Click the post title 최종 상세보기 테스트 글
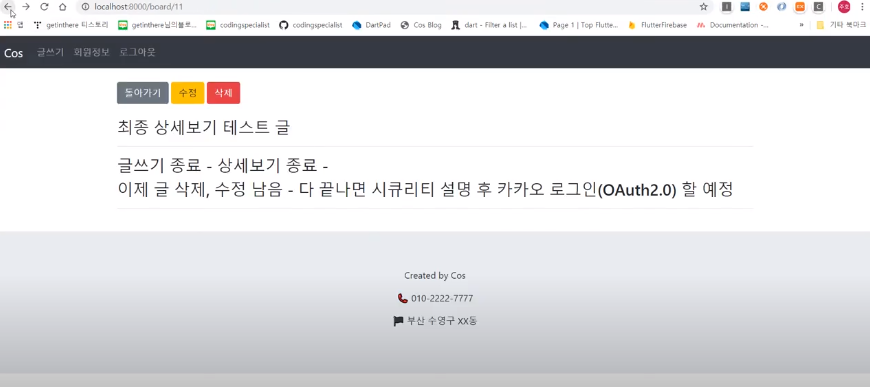The height and width of the screenshot is (387, 870). click(x=203, y=127)
